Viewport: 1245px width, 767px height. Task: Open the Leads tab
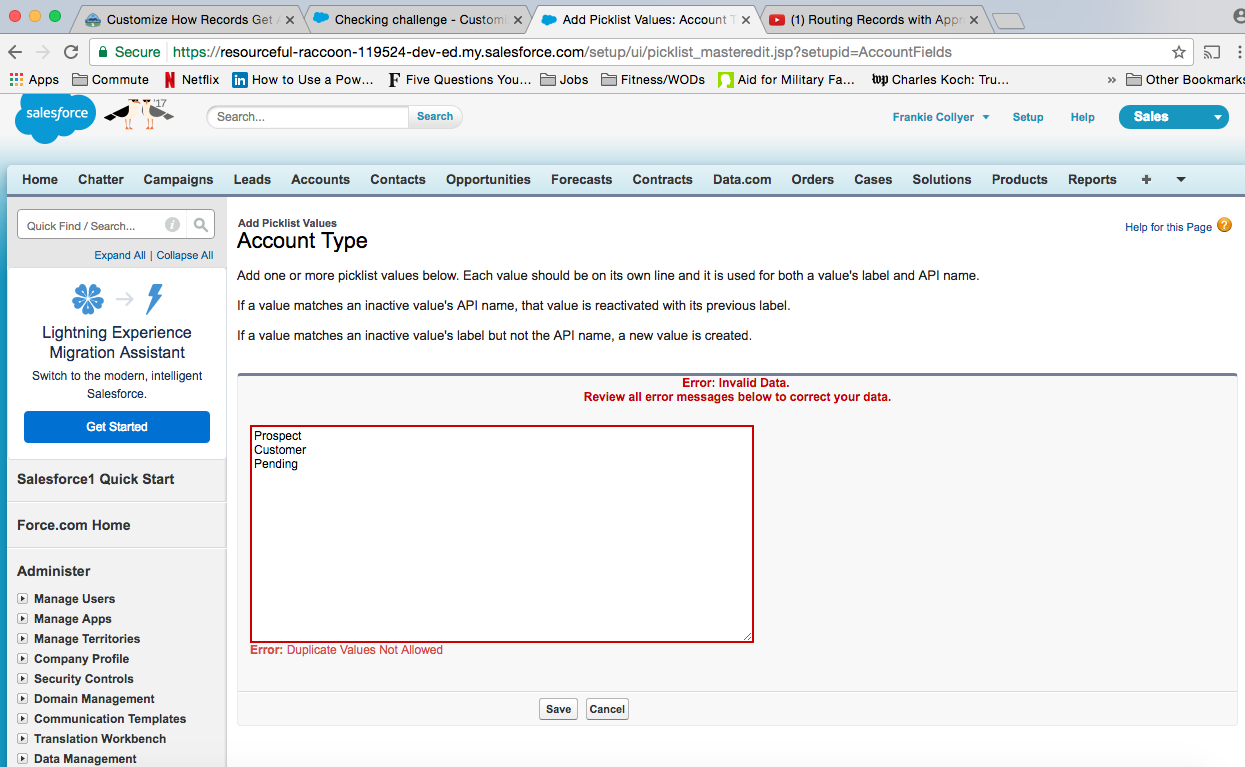click(x=252, y=180)
